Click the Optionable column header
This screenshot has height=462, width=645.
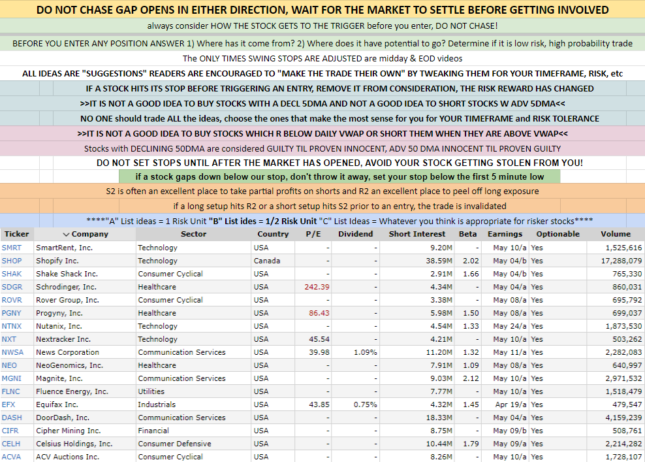[x=558, y=234]
